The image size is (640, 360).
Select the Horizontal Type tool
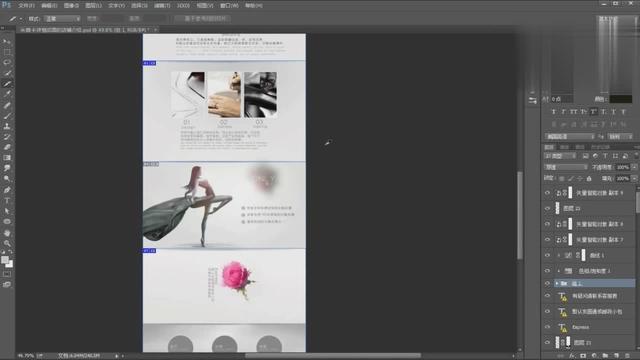[7, 200]
